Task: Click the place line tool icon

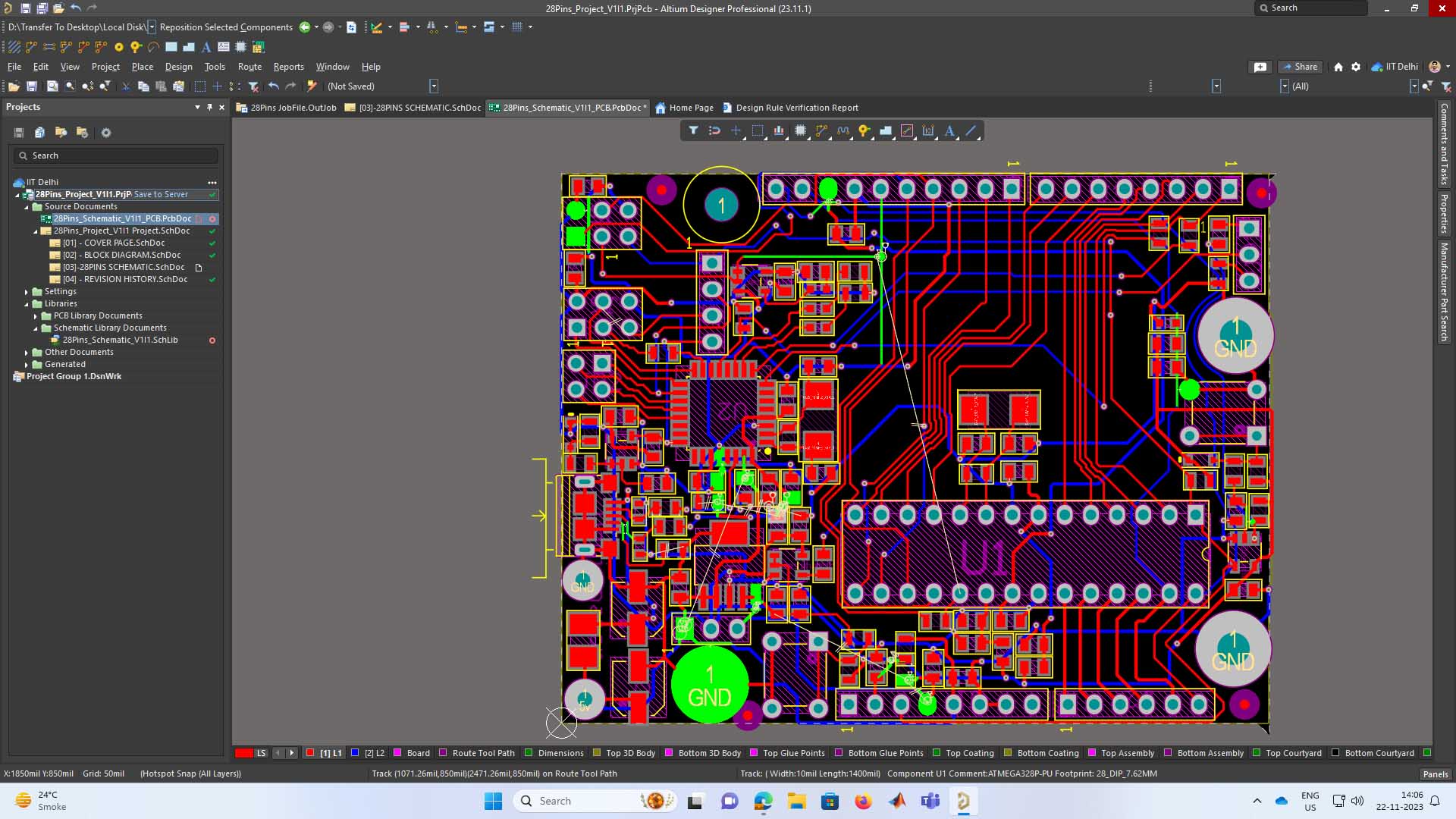Action: pos(971,130)
